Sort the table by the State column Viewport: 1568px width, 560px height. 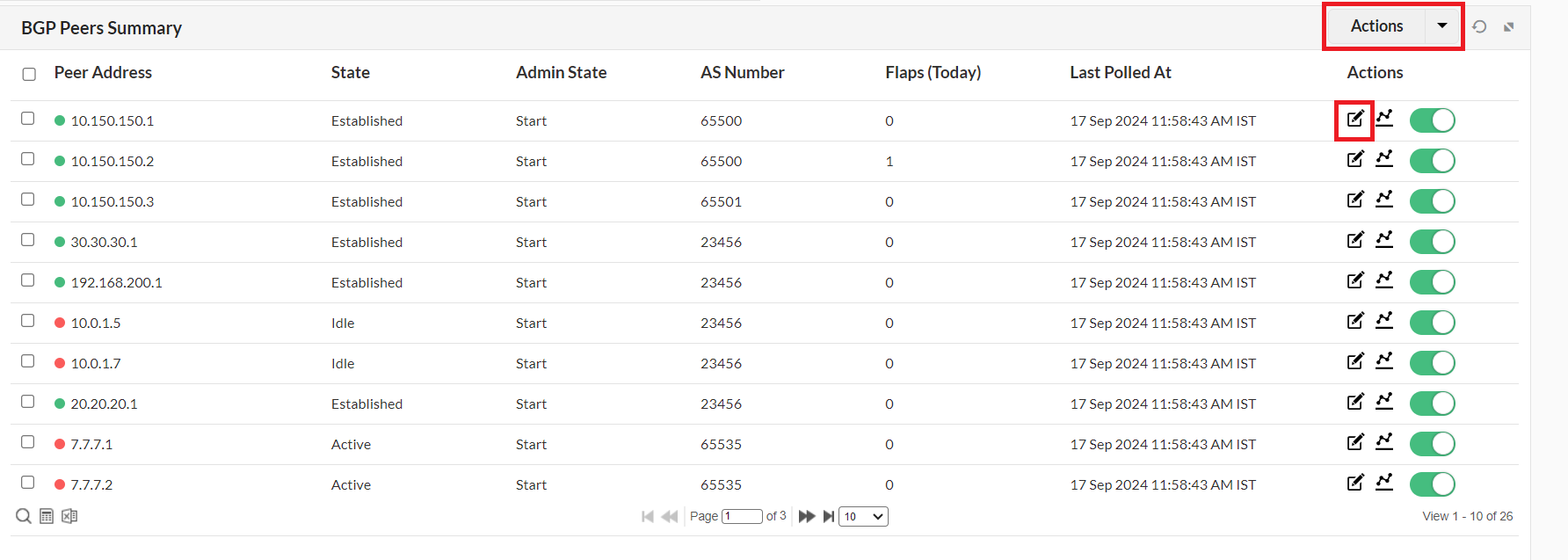tap(350, 72)
